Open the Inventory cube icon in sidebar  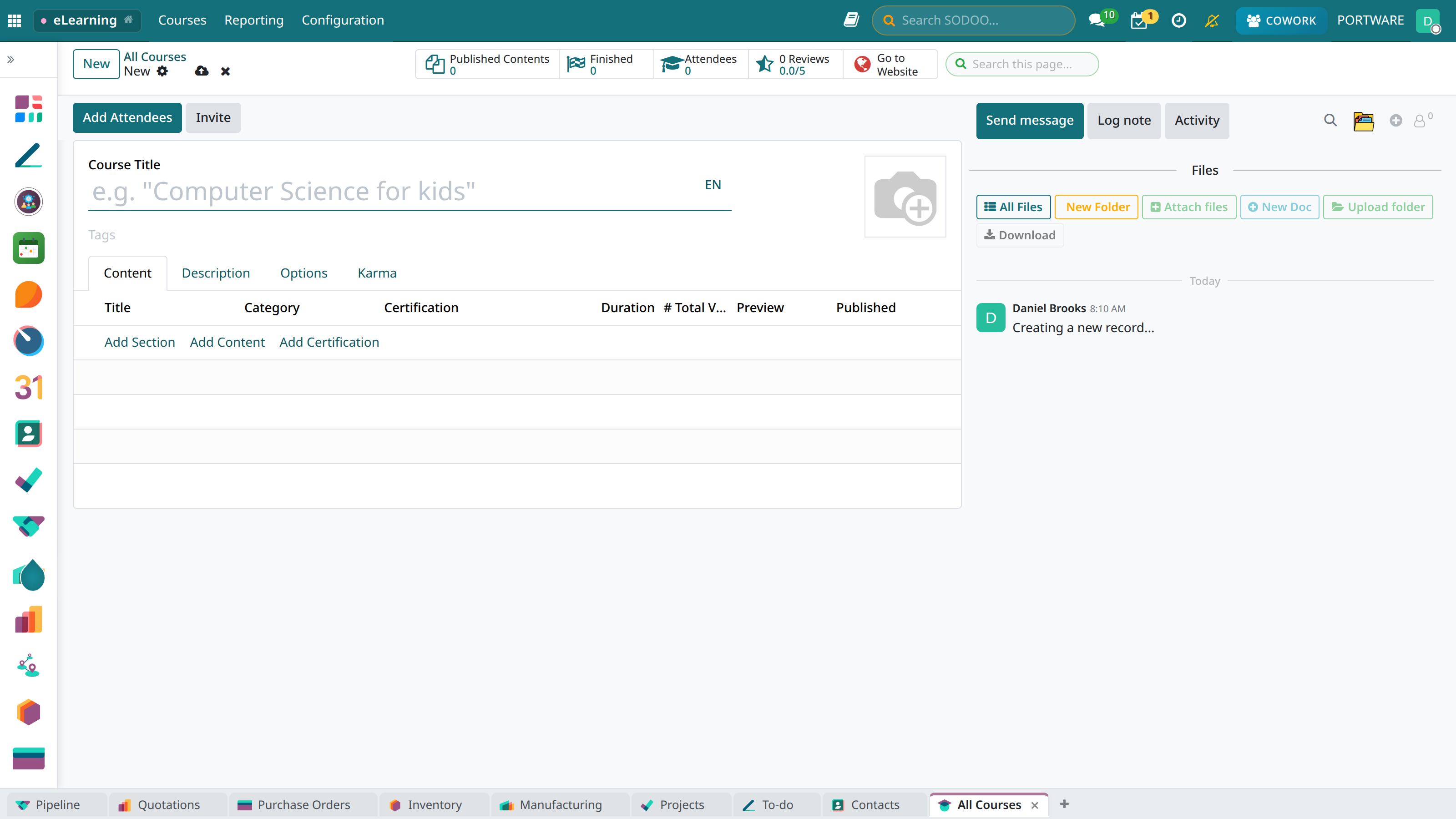coord(28,712)
